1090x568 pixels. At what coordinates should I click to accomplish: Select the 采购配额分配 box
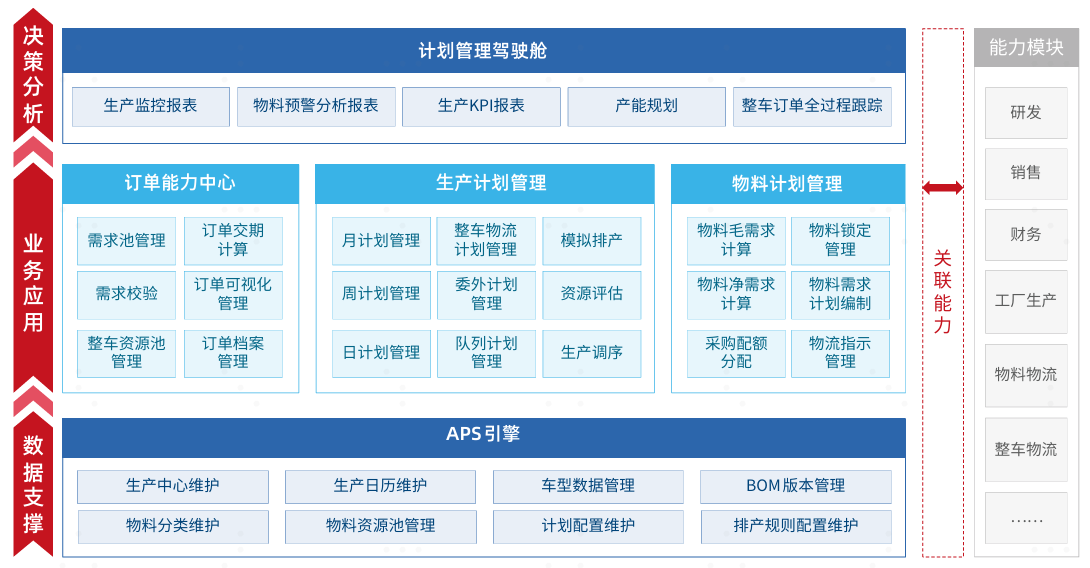[736, 352]
